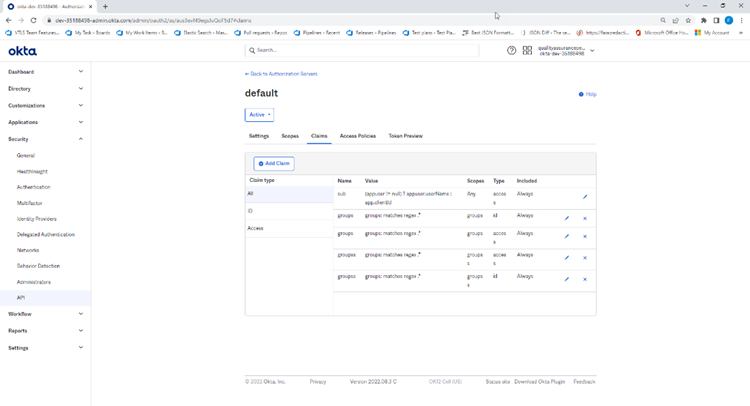Expand the Reports sidebar section
The image size is (750, 406).
tap(45, 331)
